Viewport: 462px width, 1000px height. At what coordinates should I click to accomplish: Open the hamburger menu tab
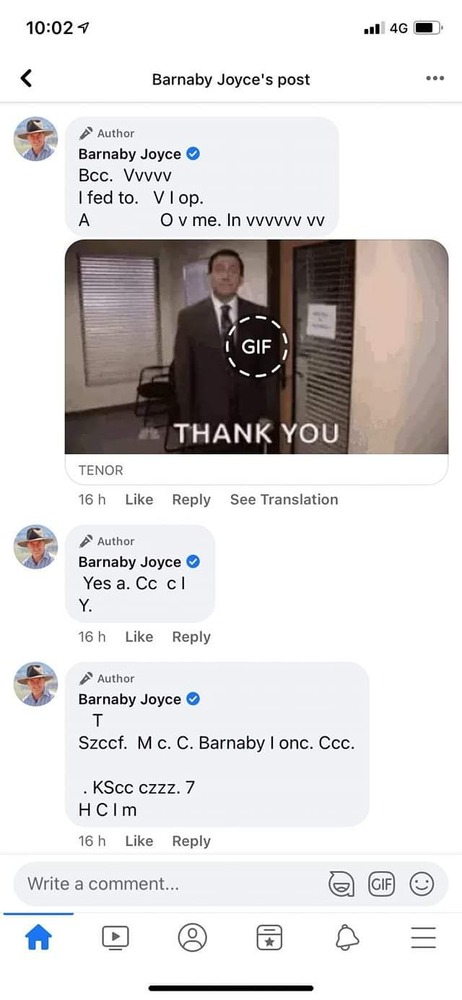[x=423, y=938]
